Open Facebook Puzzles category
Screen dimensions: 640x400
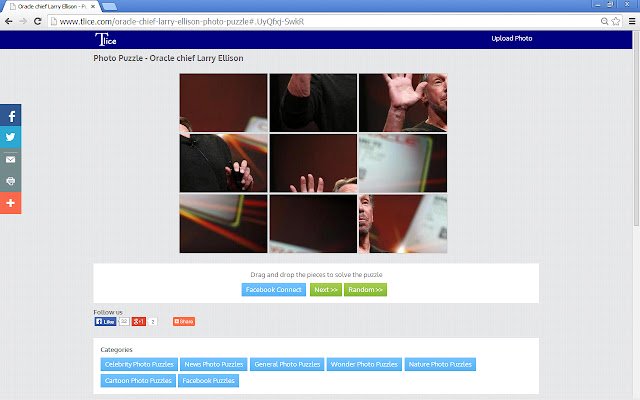coord(208,380)
